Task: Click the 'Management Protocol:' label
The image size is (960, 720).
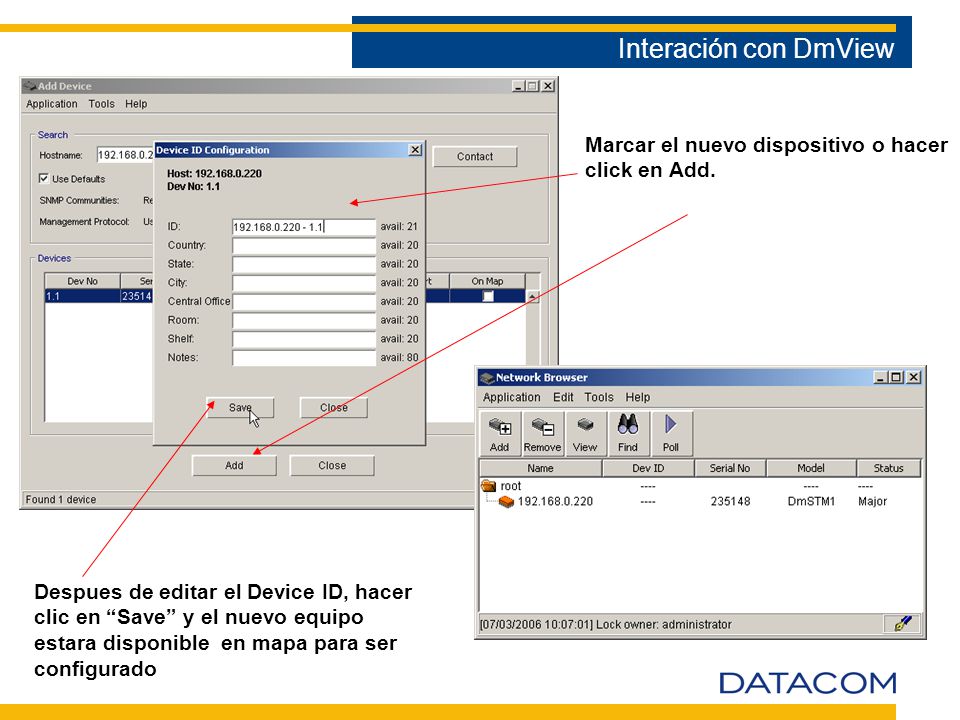Action: 84,222
